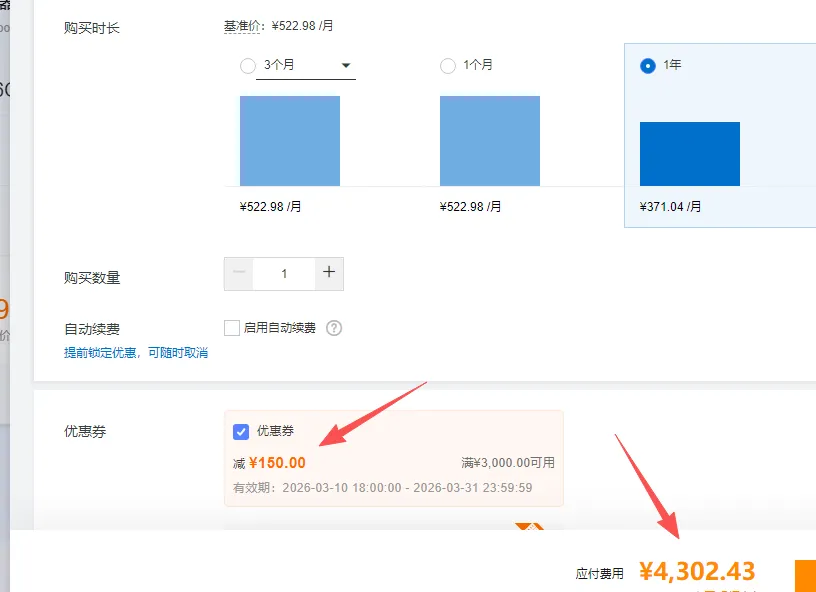Viewport: 816px width, 592px height.
Task: Click the orange button beside total price
Action: pyautogui.click(x=805, y=575)
